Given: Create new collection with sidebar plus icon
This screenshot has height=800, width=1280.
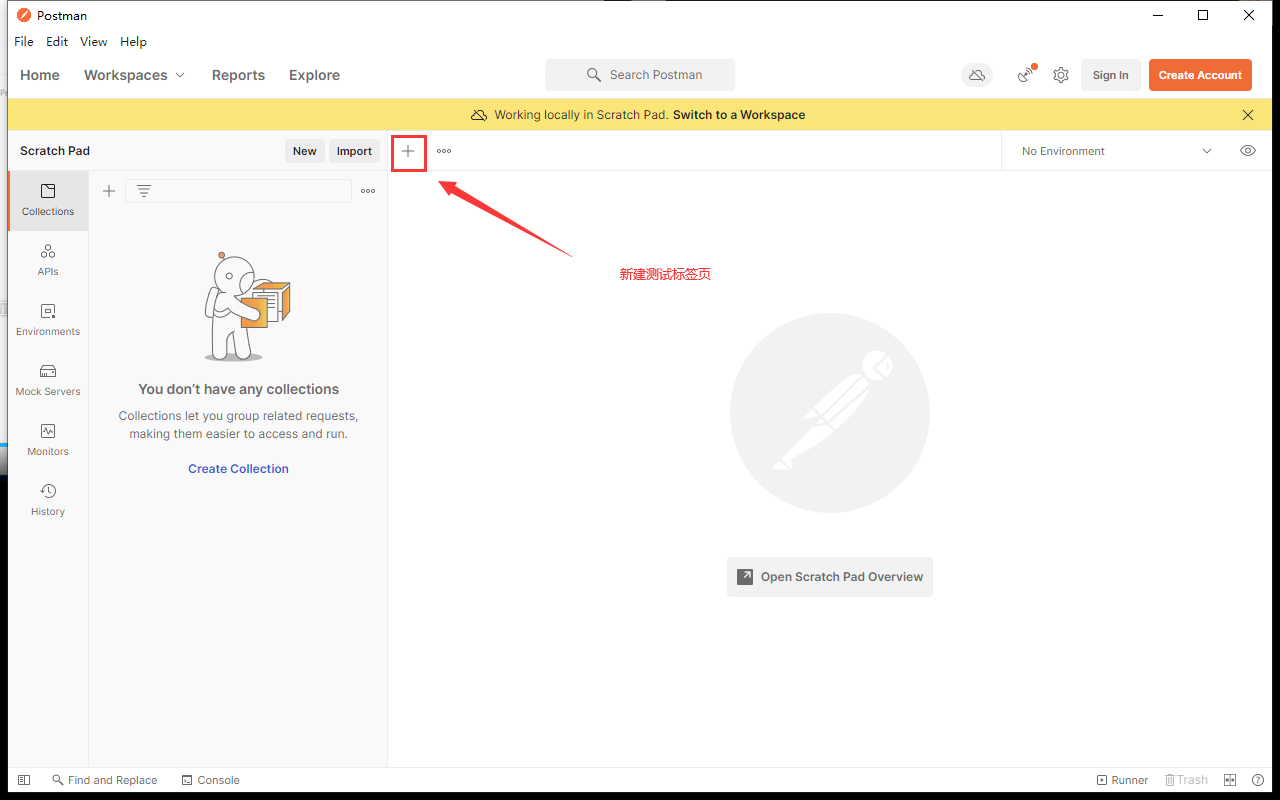Looking at the screenshot, I should point(109,191).
